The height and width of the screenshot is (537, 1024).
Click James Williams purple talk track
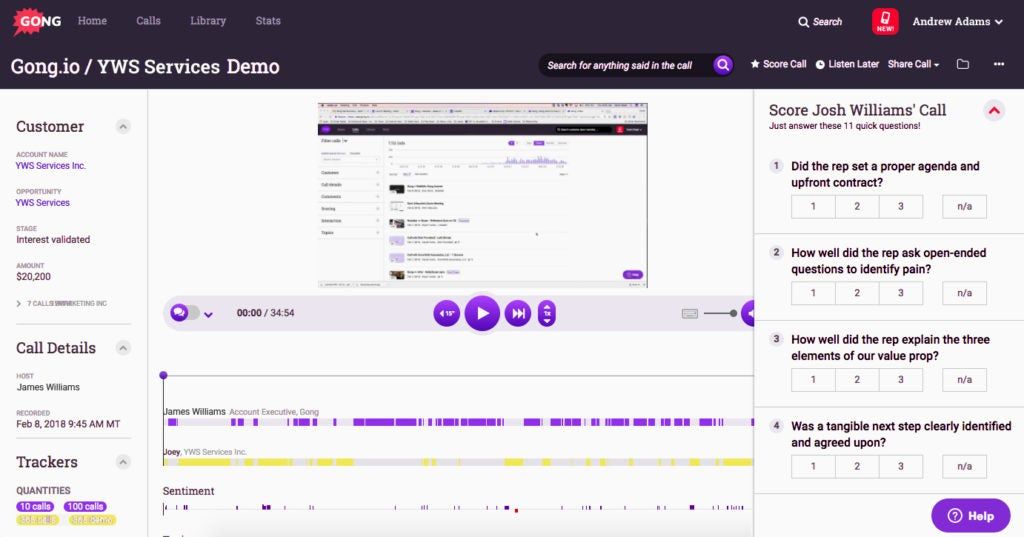point(458,423)
